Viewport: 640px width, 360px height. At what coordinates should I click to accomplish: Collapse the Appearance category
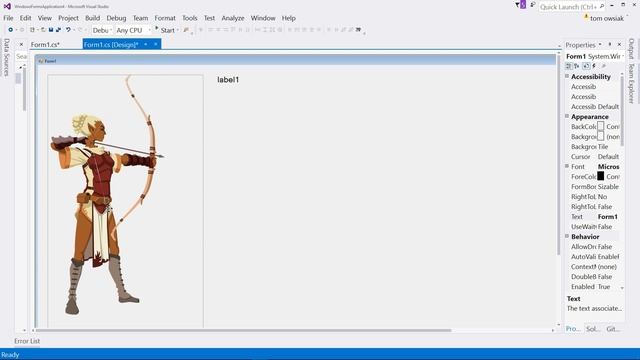pyautogui.click(x=567, y=116)
